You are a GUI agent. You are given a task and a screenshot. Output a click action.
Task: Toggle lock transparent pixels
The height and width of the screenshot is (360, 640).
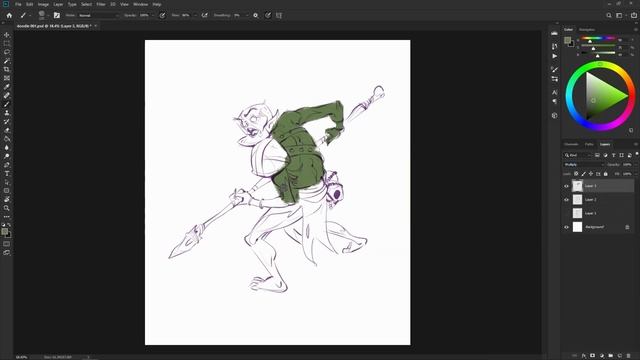coord(576,174)
